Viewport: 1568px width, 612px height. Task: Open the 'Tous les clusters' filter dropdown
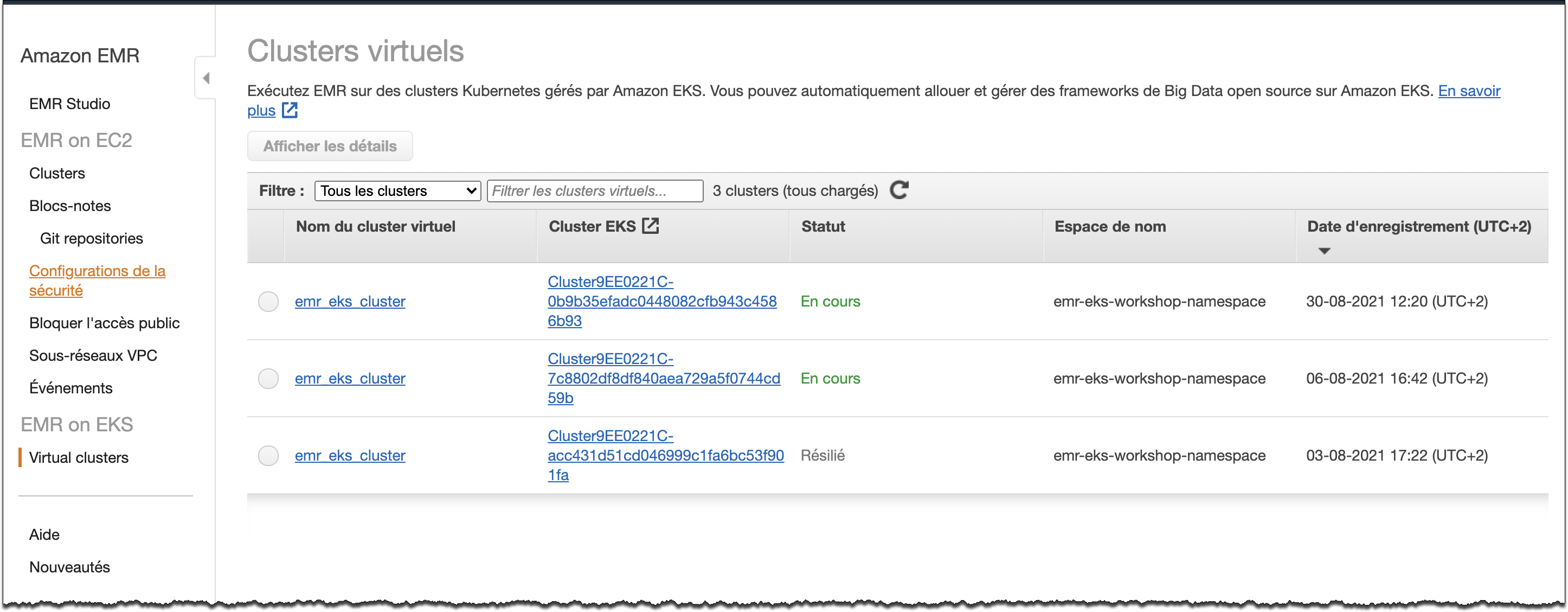pos(397,190)
